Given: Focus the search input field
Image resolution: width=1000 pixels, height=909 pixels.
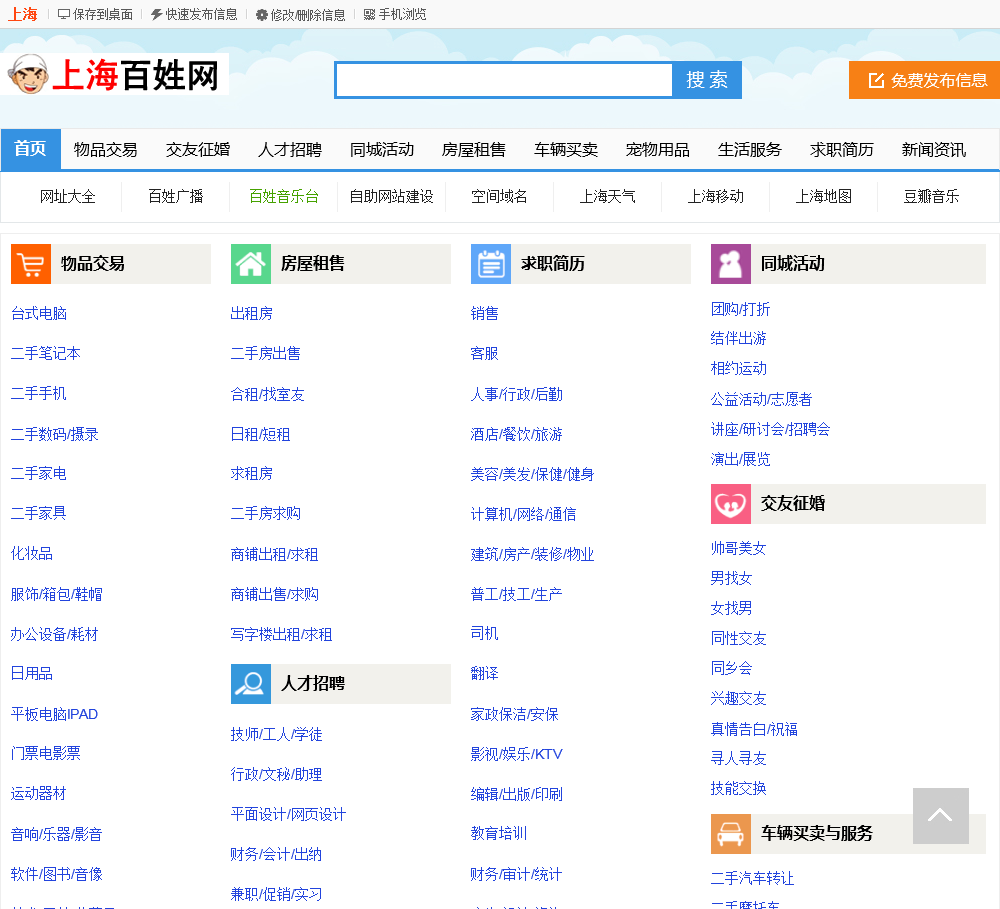Looking at the screenshot, I should pos(503,80).
